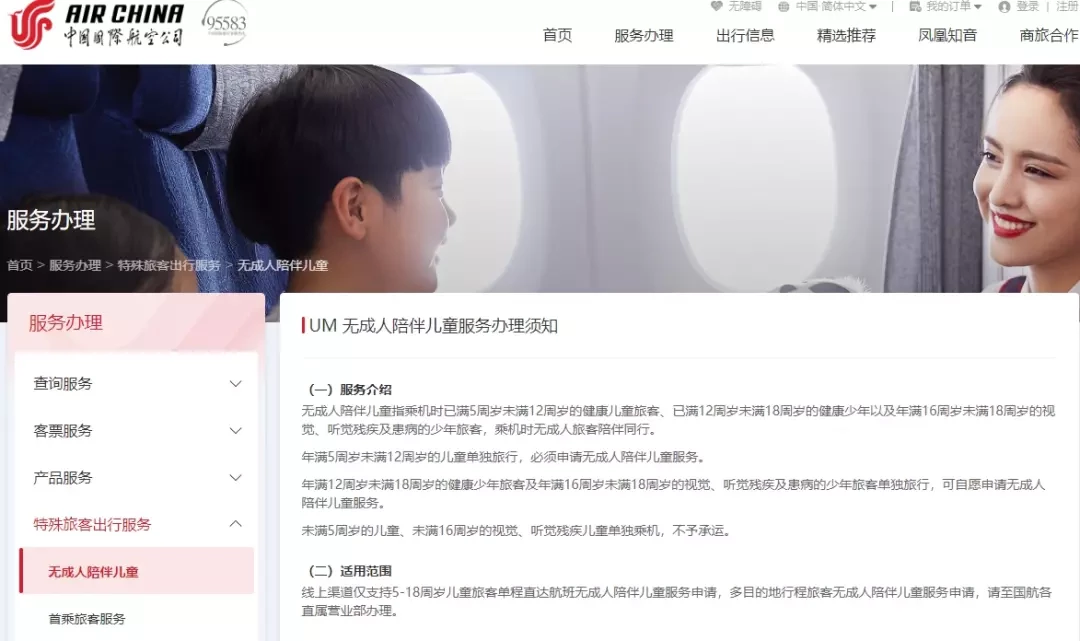Click the user avatar login icon

[1004, 6]
